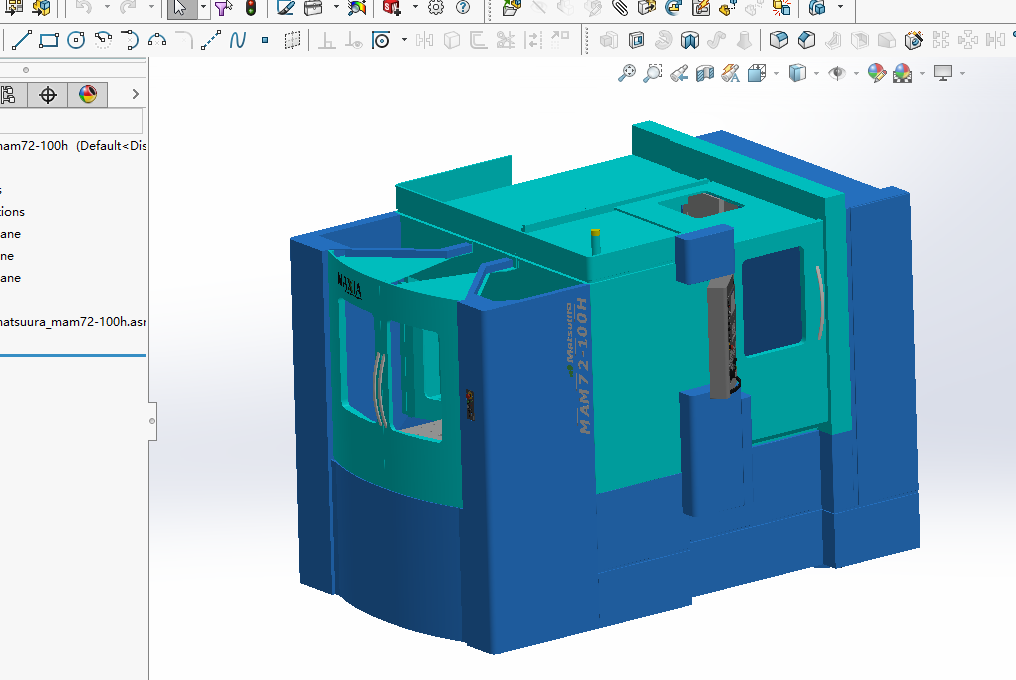Open the Display Style dropdown arrow
Screen dimensions: 1016x680
click(816, 74)
